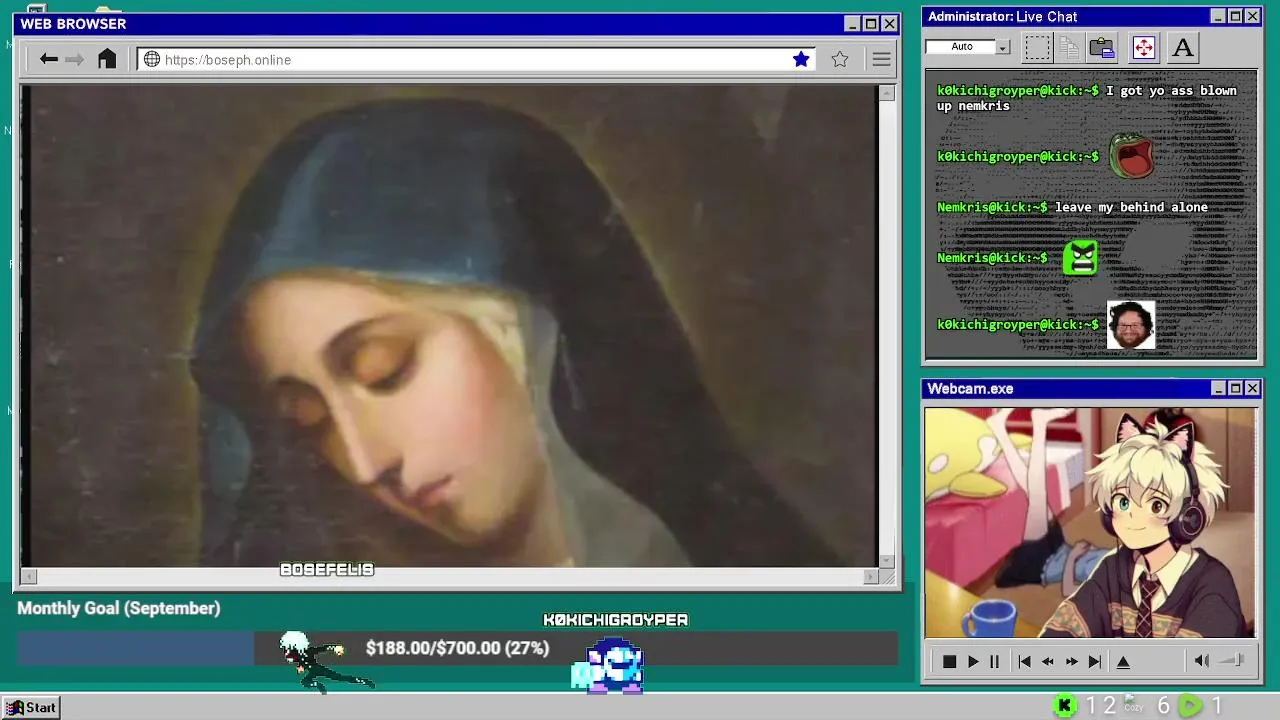Click the Auto combo box field
The image size is (1280, 720).
coord(961,47)
